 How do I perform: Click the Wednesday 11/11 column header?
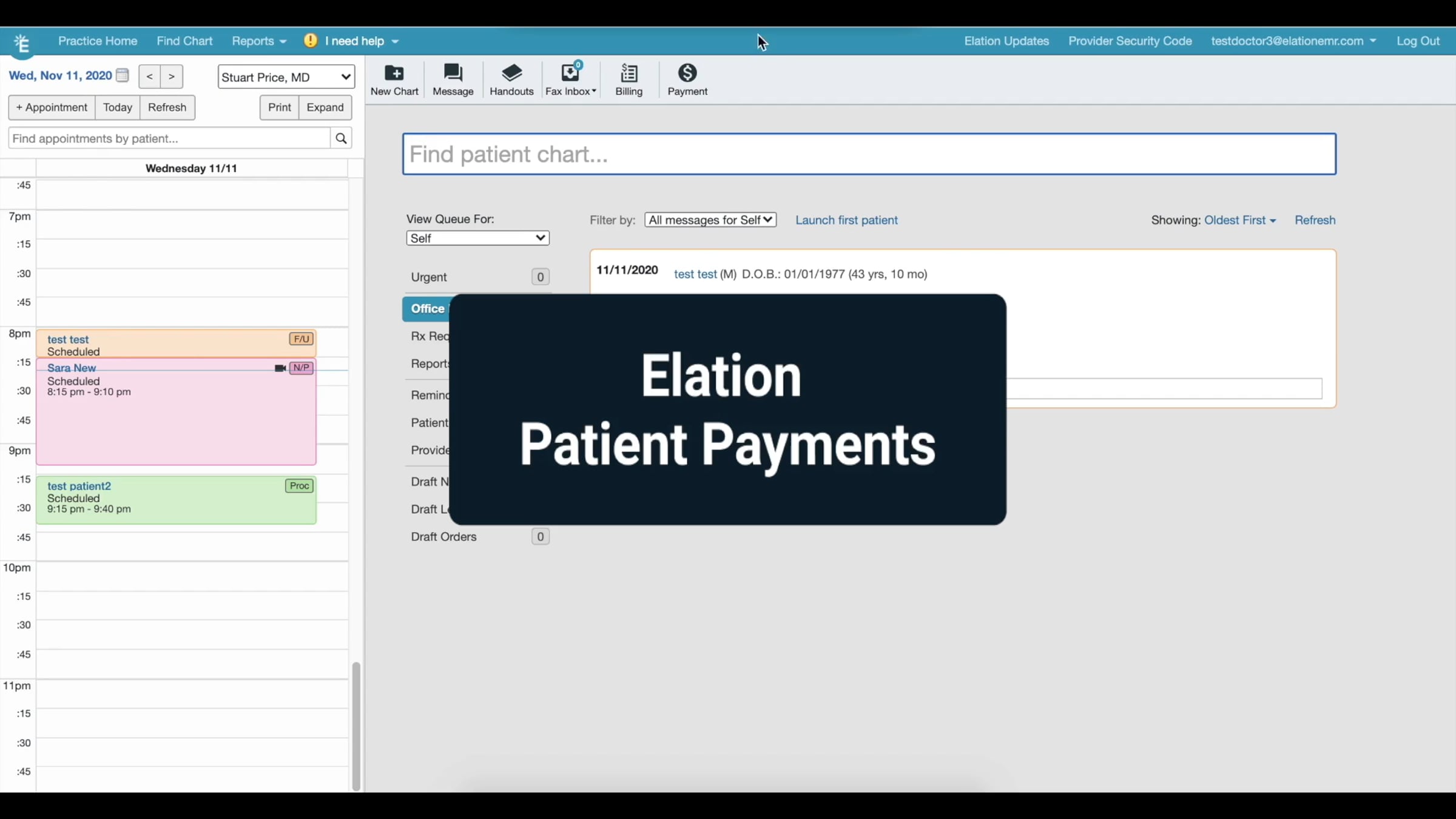(x=191, y=168)
